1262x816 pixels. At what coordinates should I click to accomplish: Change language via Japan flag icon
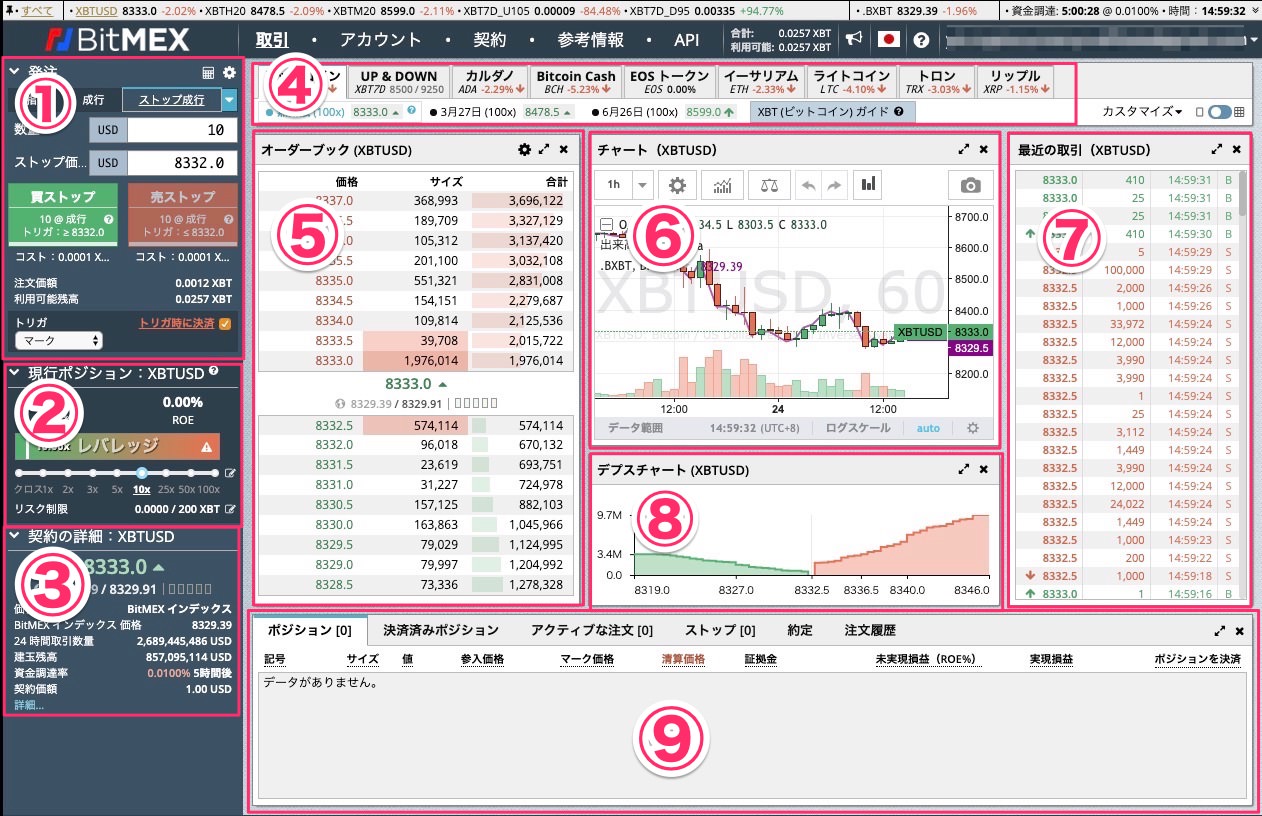888,39
